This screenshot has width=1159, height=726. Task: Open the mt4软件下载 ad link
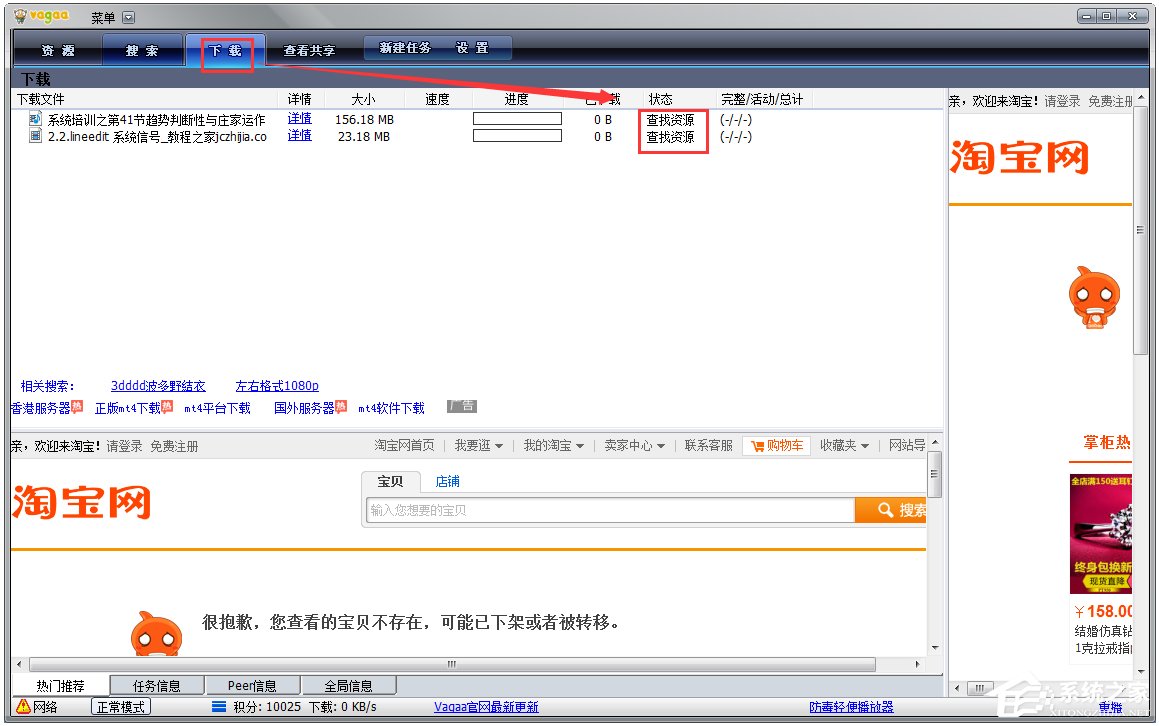pos(392,408)
